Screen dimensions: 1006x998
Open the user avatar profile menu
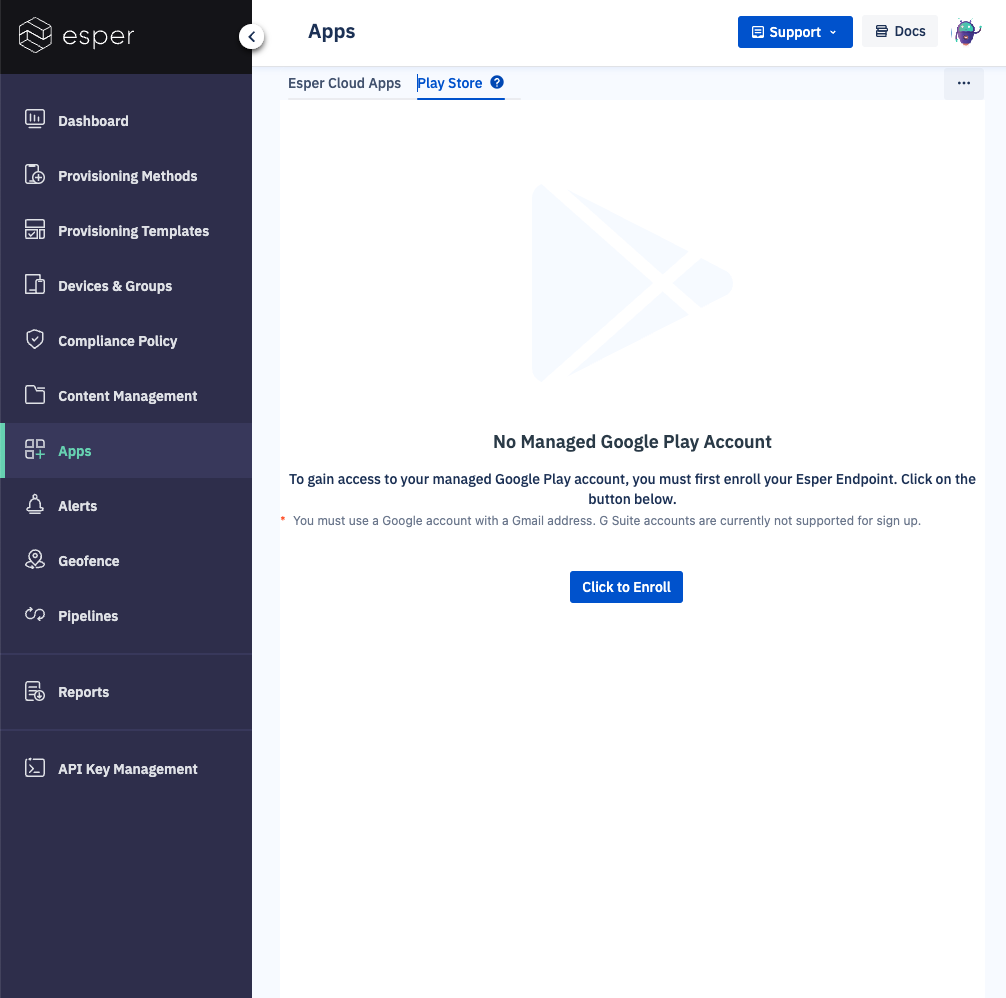tap(966, 31)
